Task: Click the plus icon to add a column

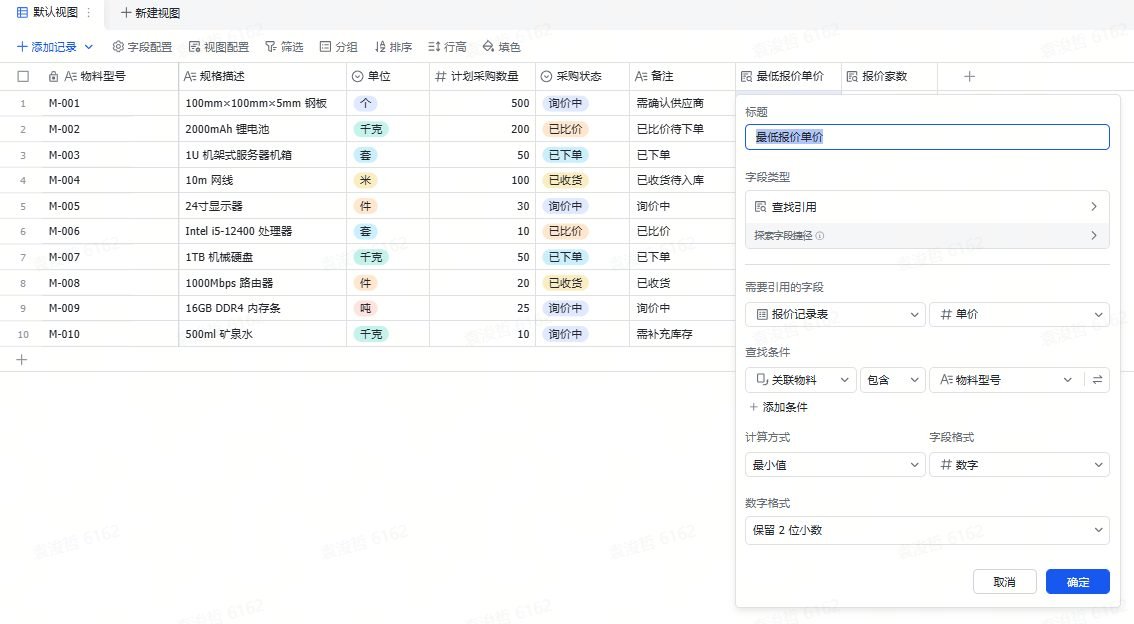Action: click(x=970, y=76)
